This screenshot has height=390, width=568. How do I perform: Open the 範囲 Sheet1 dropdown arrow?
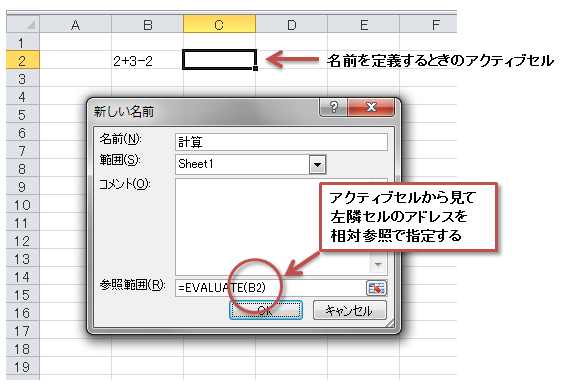[317, 165]
